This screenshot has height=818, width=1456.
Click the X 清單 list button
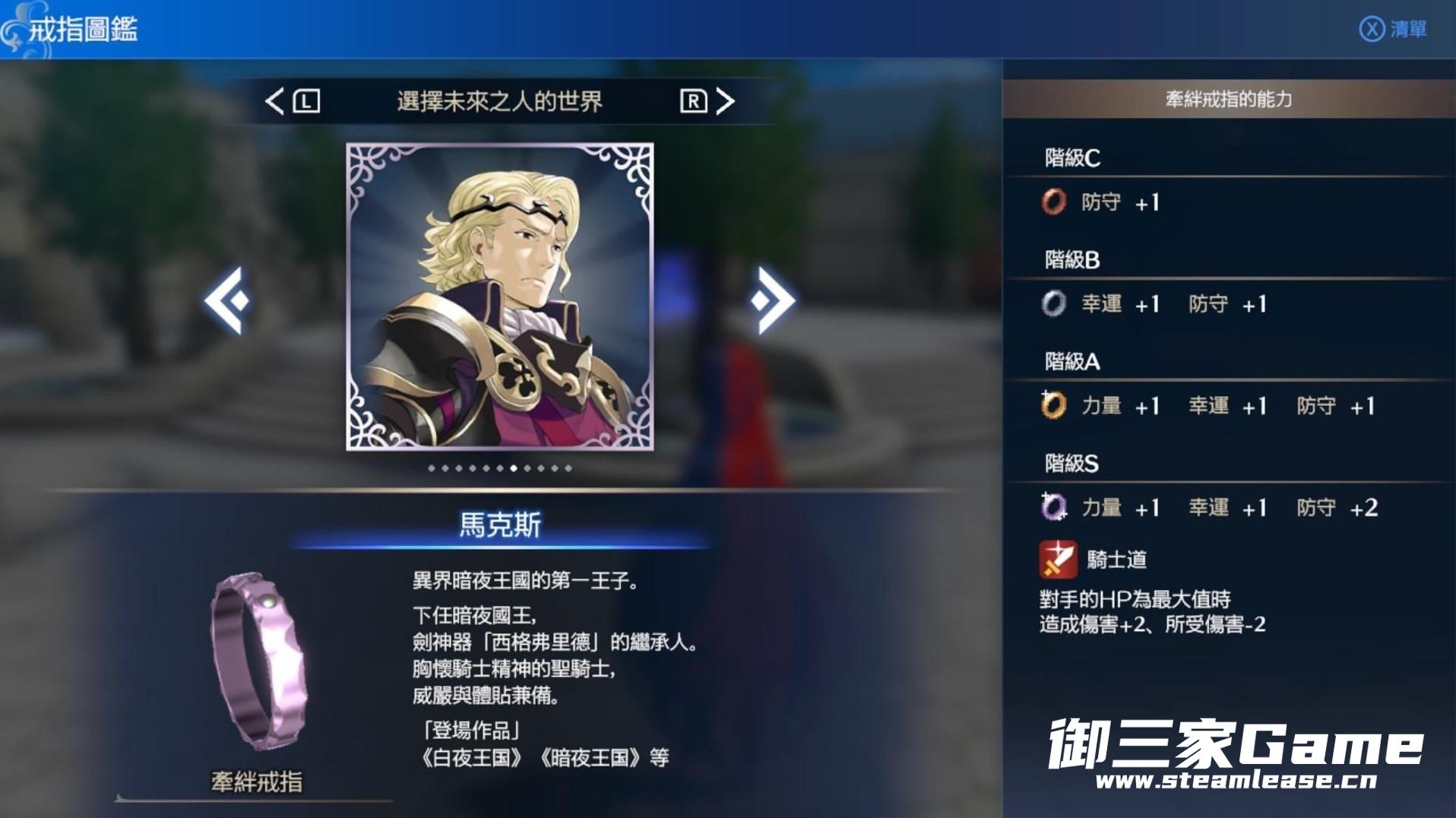[1393, 30]
